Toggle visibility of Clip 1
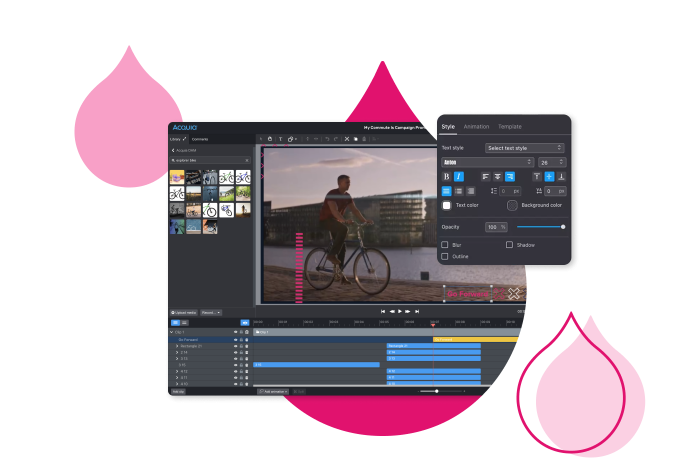Image resolution: width=678 pixels, height=472 pixels. coord(236,332)
